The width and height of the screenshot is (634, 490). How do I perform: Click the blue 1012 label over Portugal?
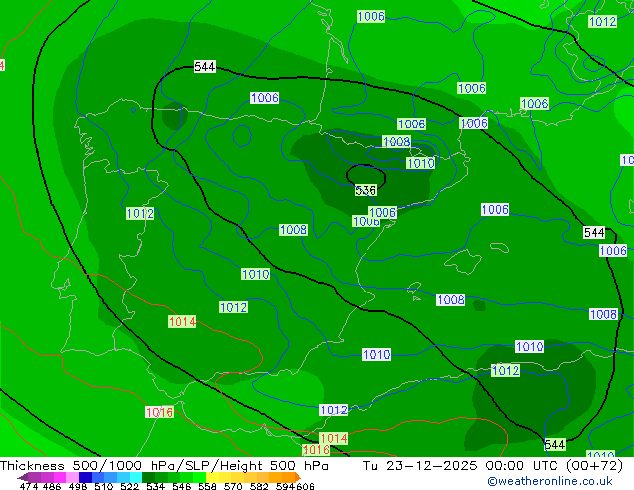click(140, 213)
